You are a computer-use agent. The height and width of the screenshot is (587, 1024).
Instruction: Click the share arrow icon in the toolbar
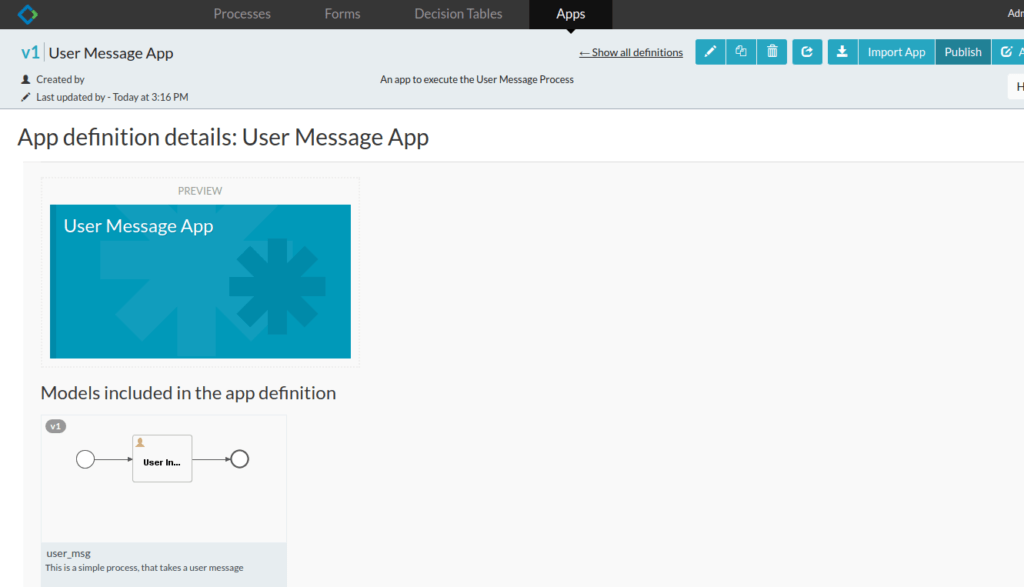point(807,51)
